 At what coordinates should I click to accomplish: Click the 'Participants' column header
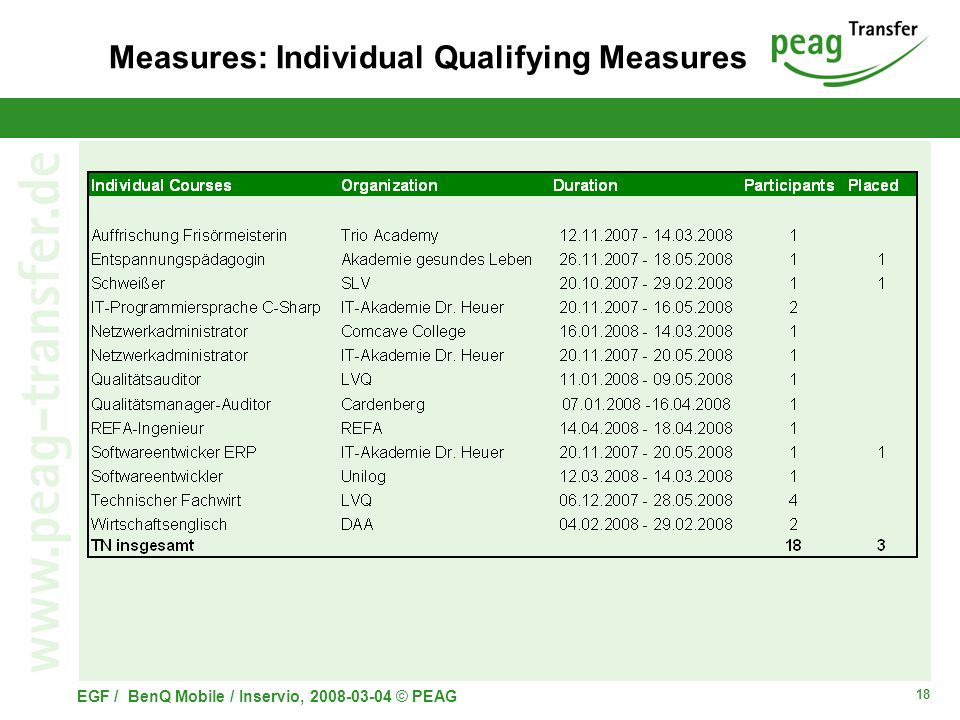point(789,186)
